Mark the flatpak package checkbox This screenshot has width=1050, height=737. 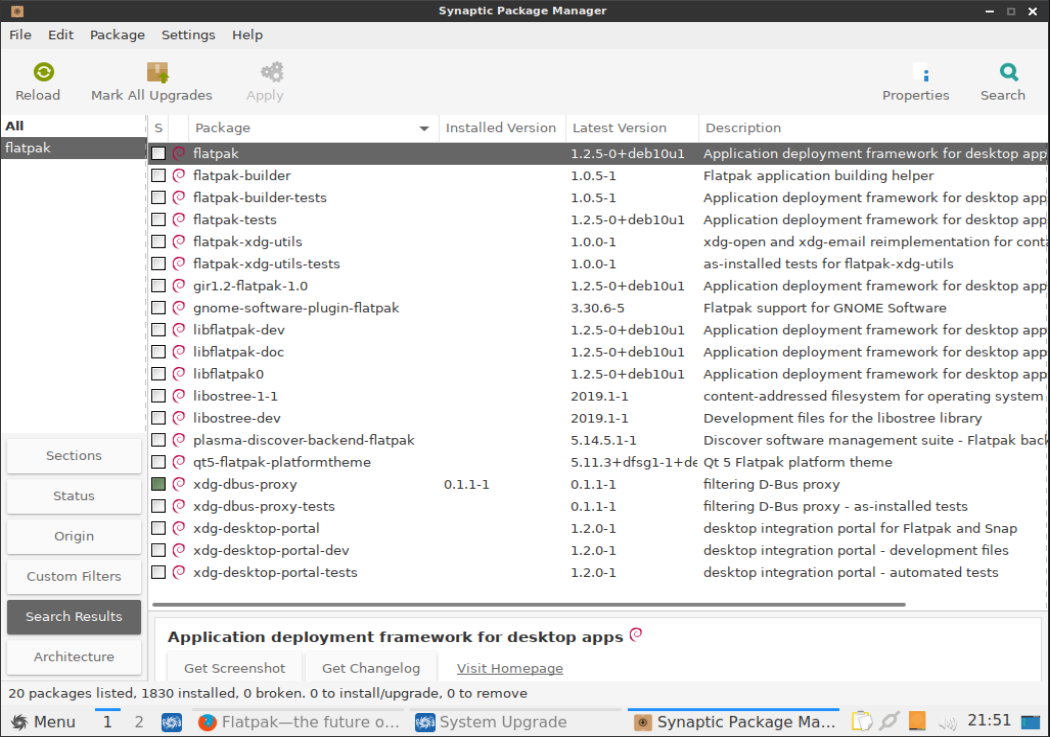[158, 153]
